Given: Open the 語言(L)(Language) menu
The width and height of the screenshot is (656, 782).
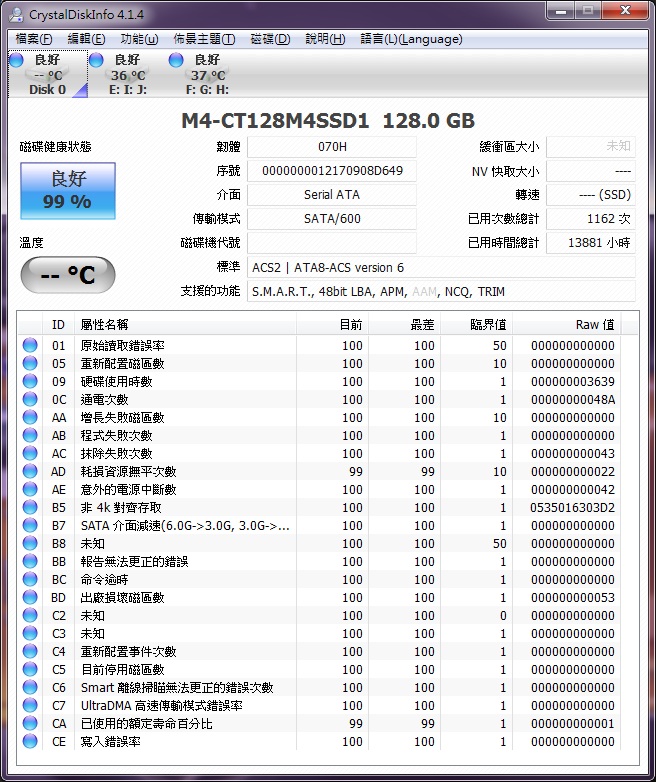Looking at the screenshot, I should [x=411, y=39].
